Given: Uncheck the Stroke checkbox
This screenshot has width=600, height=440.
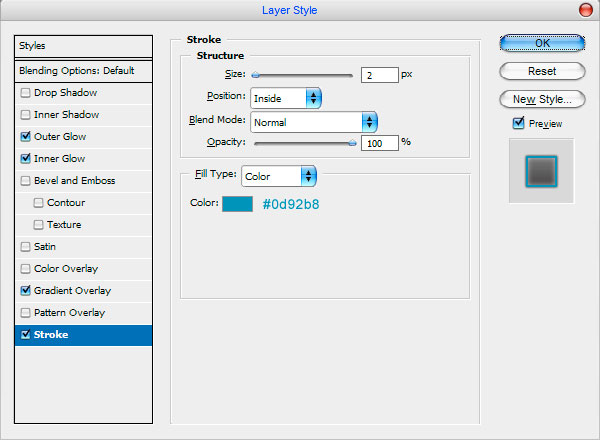Looking at the screenshot, I should point(25,334).
